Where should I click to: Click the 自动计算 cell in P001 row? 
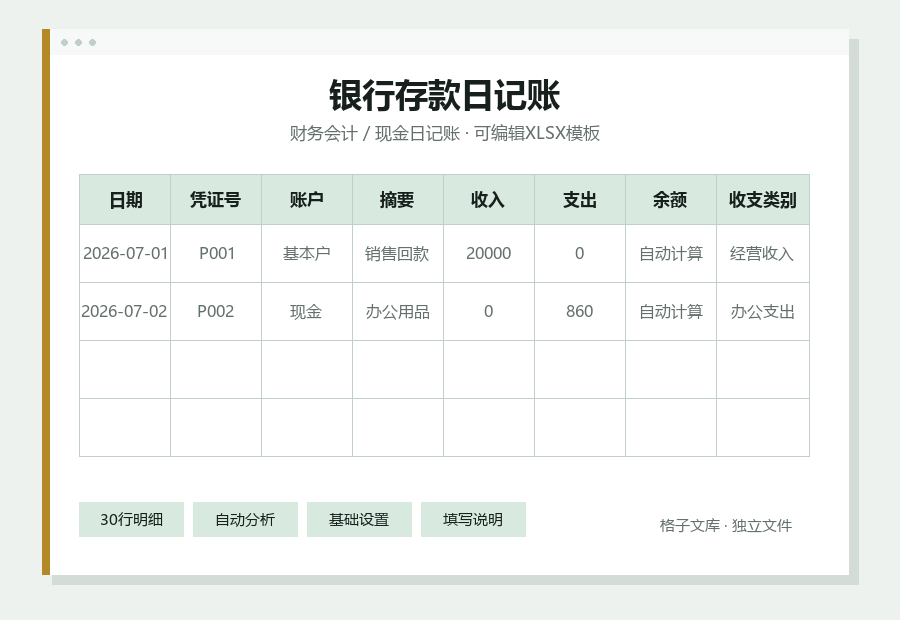click(x=671, y=254)
